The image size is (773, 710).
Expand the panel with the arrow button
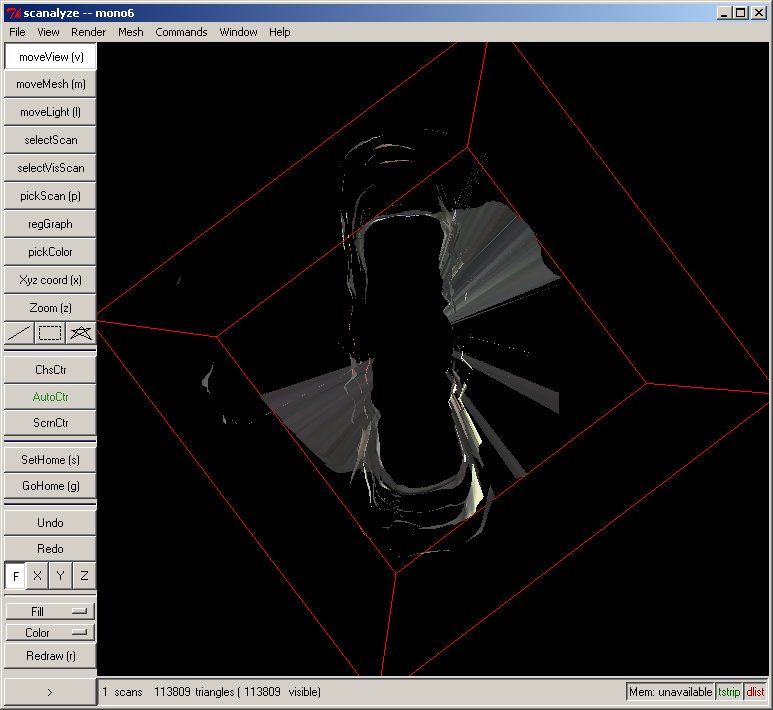coord(50,691)
